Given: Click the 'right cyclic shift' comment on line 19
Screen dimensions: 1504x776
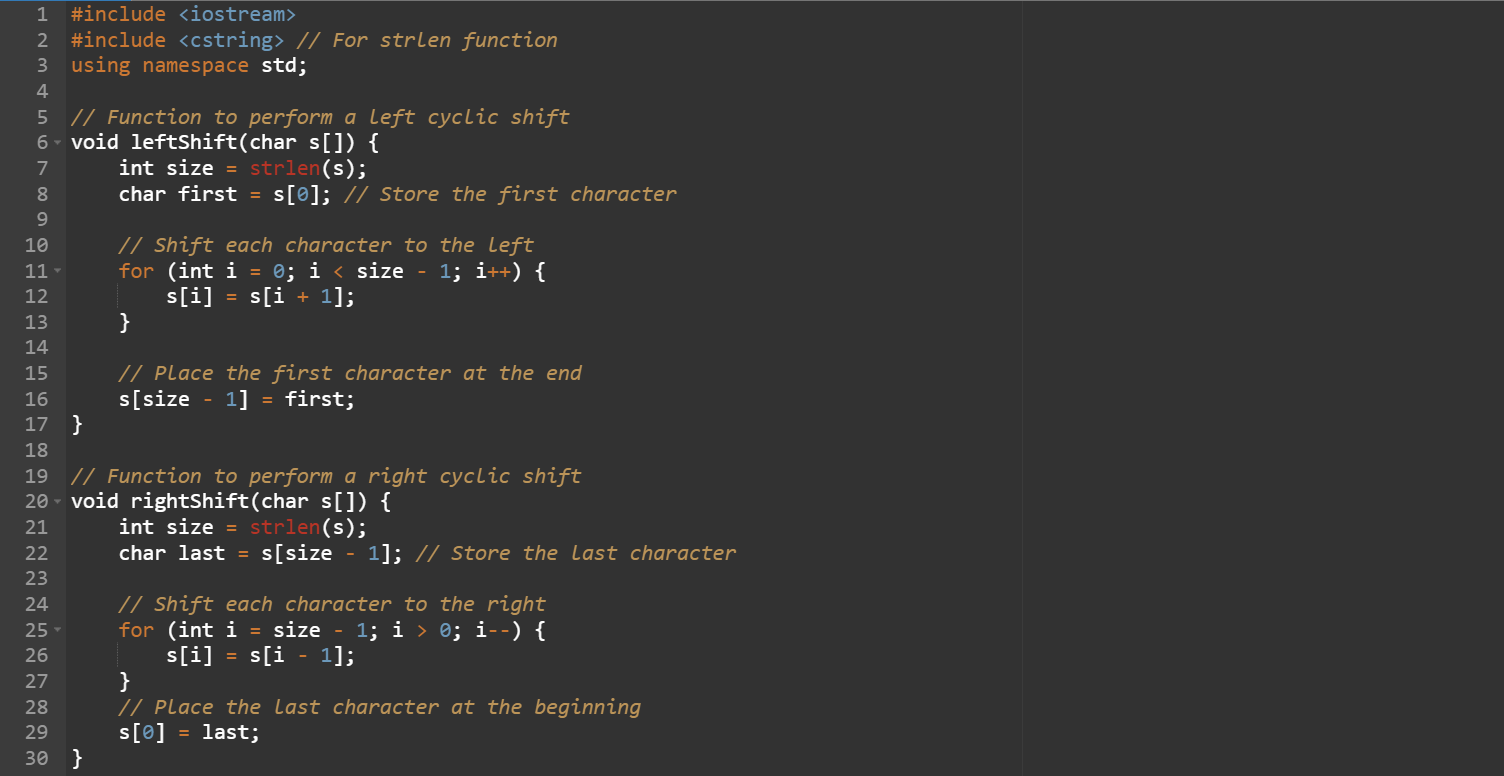Looking at the screenshot, I should 474,476.
